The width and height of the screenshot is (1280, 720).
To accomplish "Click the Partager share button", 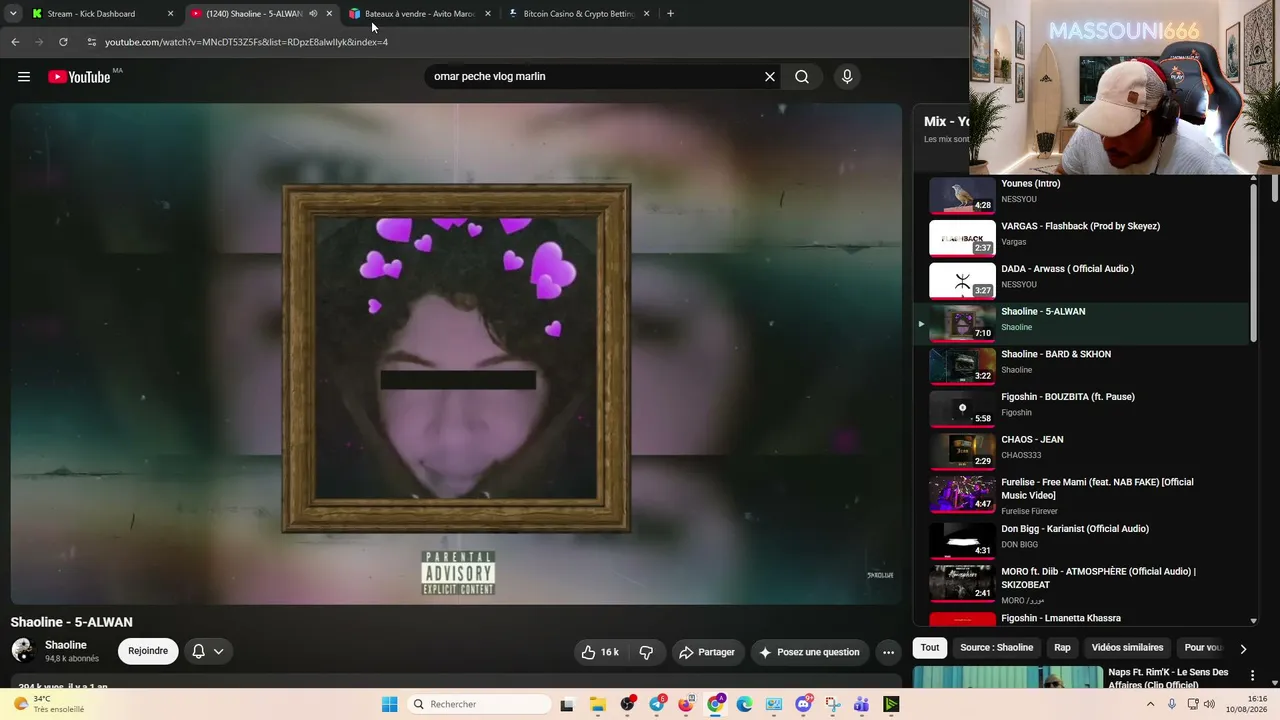I will pyautogui.click(x=707, y=652).
